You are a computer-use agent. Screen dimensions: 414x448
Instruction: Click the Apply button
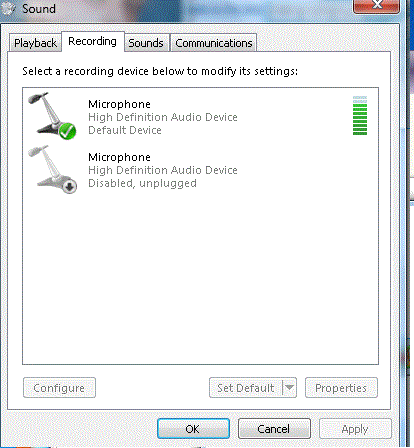(x=355, y=429)
